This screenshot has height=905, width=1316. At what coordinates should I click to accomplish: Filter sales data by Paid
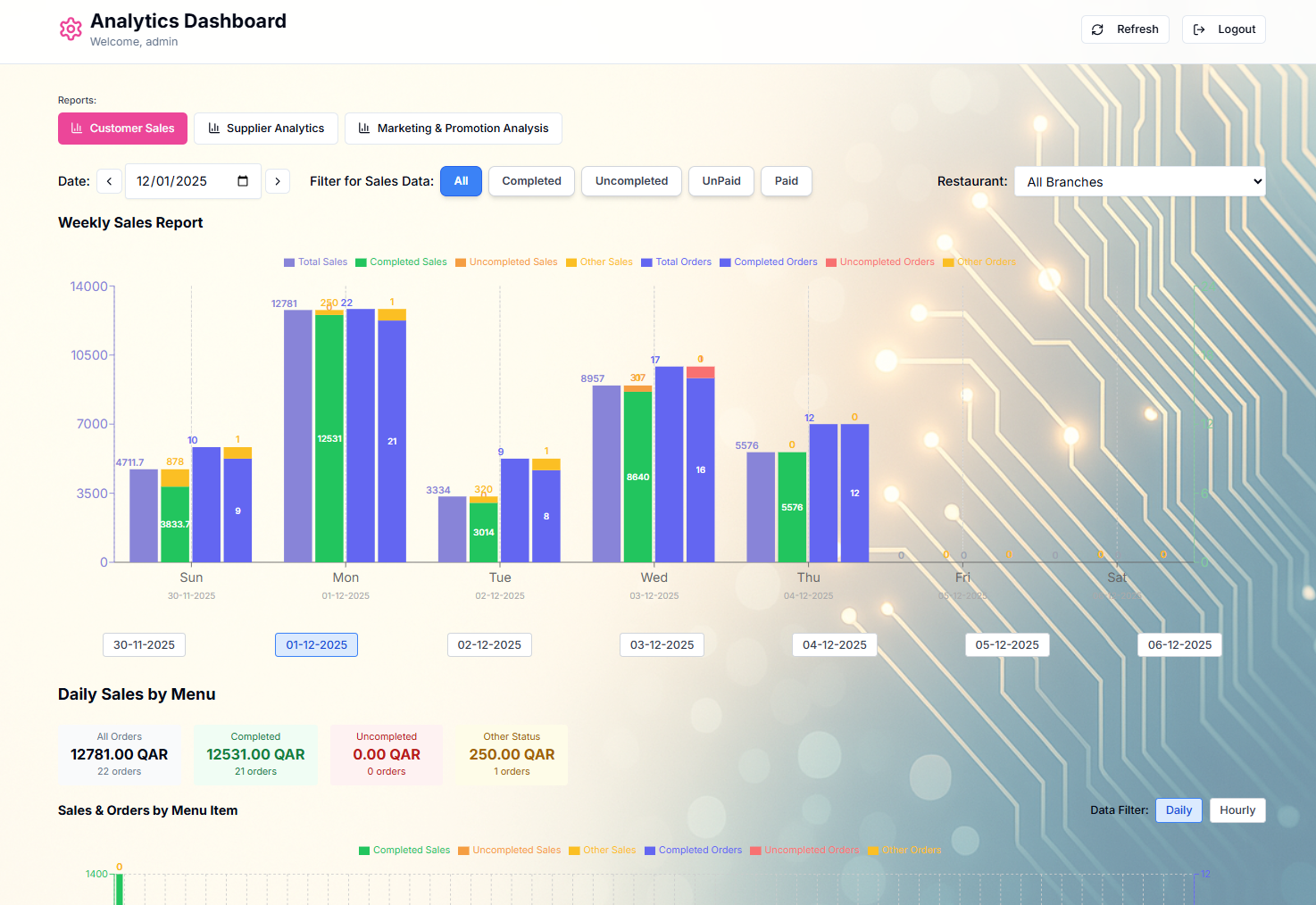click(x=787, y=181)
